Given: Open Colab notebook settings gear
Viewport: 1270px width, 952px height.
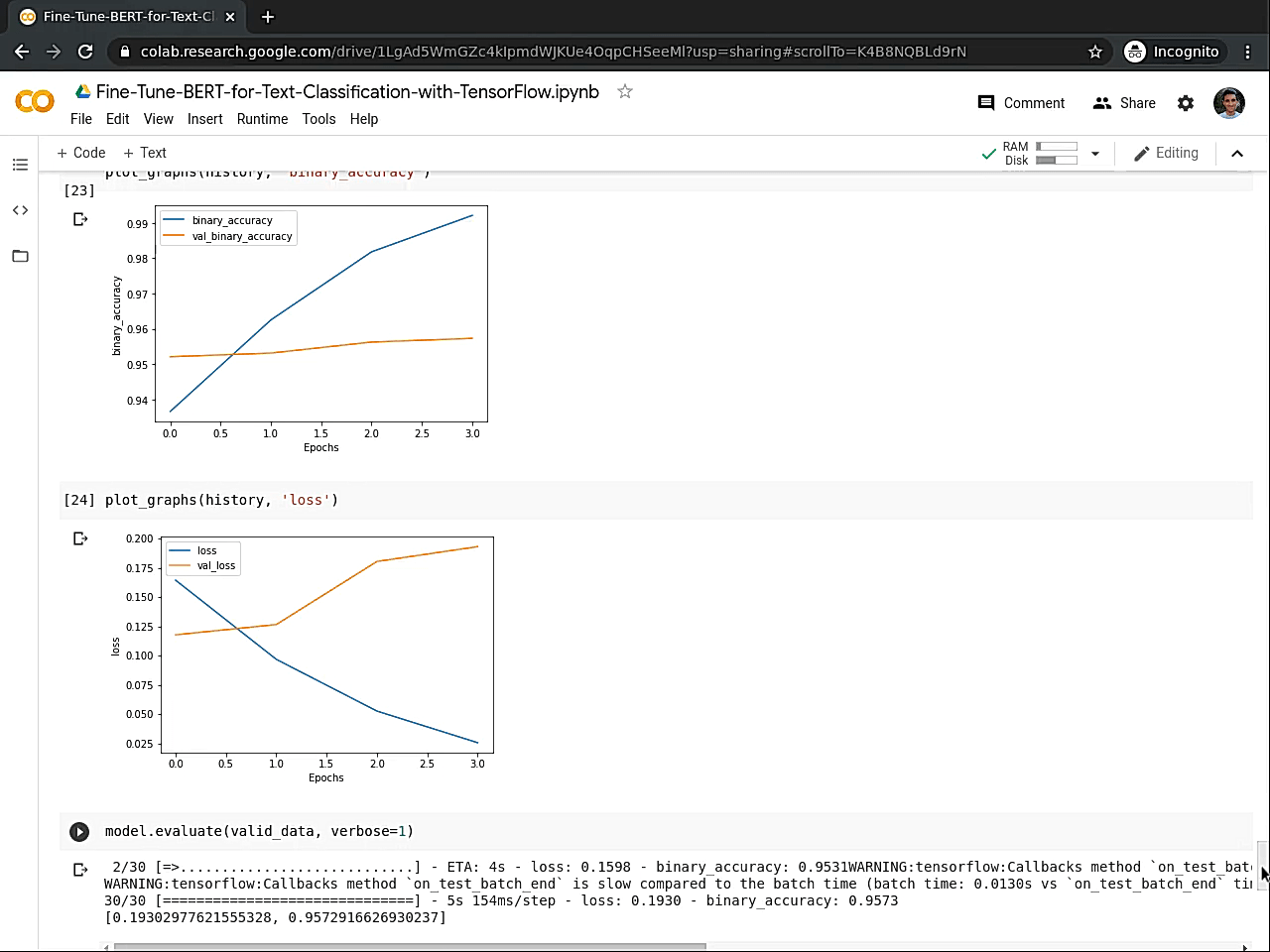Looking at the screenshot, I should tap(1185, 103).
